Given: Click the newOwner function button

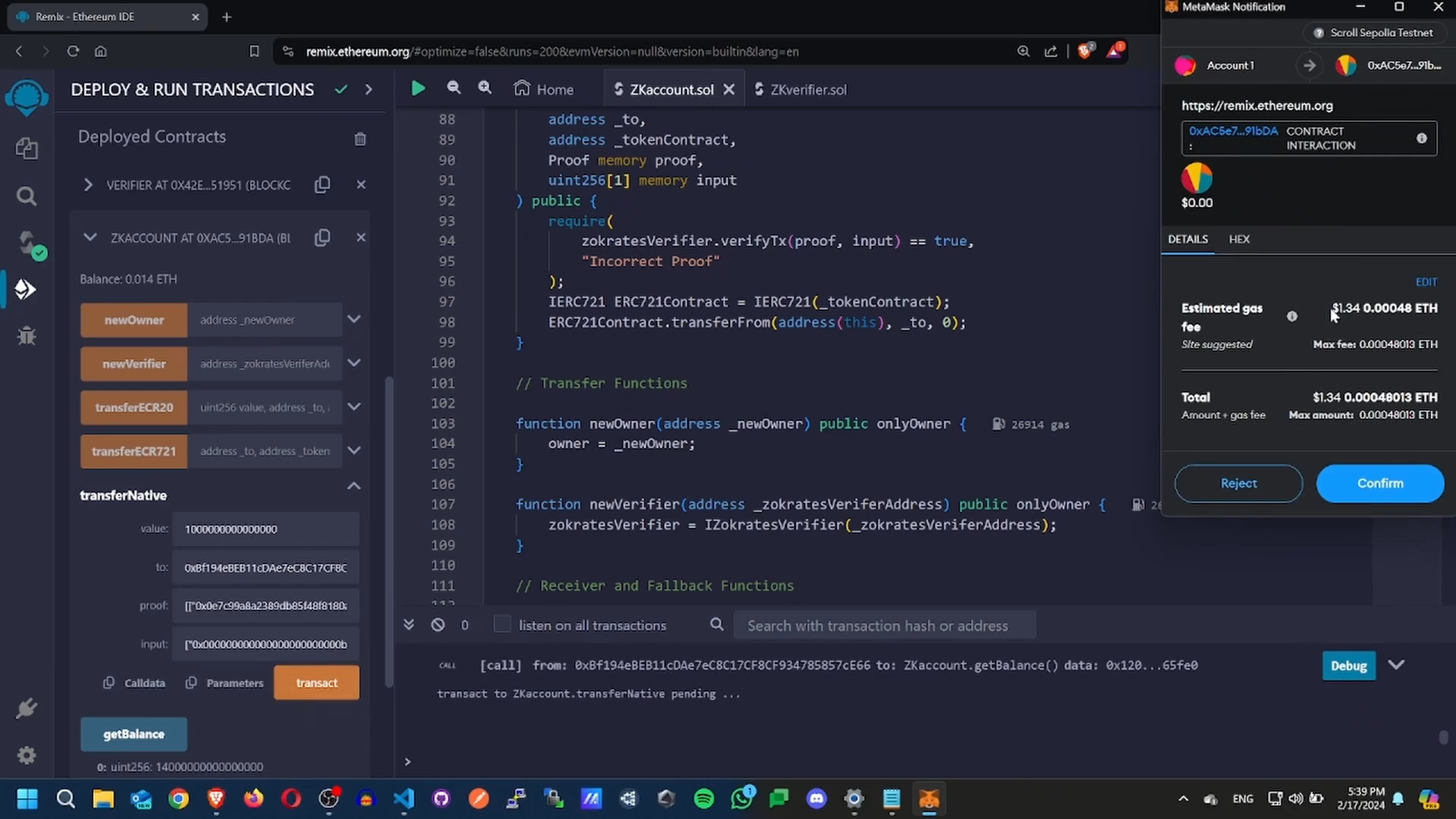Looking at the screenshot, I should (x=134, y=320).
